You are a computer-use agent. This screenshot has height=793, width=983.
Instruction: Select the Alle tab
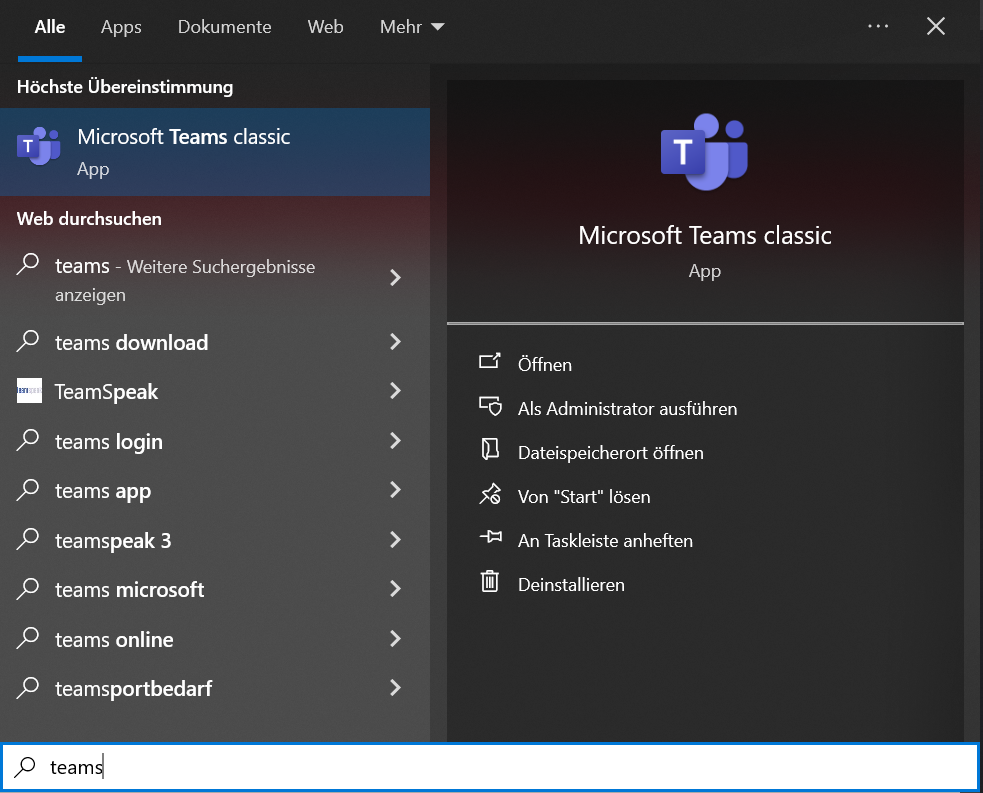(x=50, y=27)
